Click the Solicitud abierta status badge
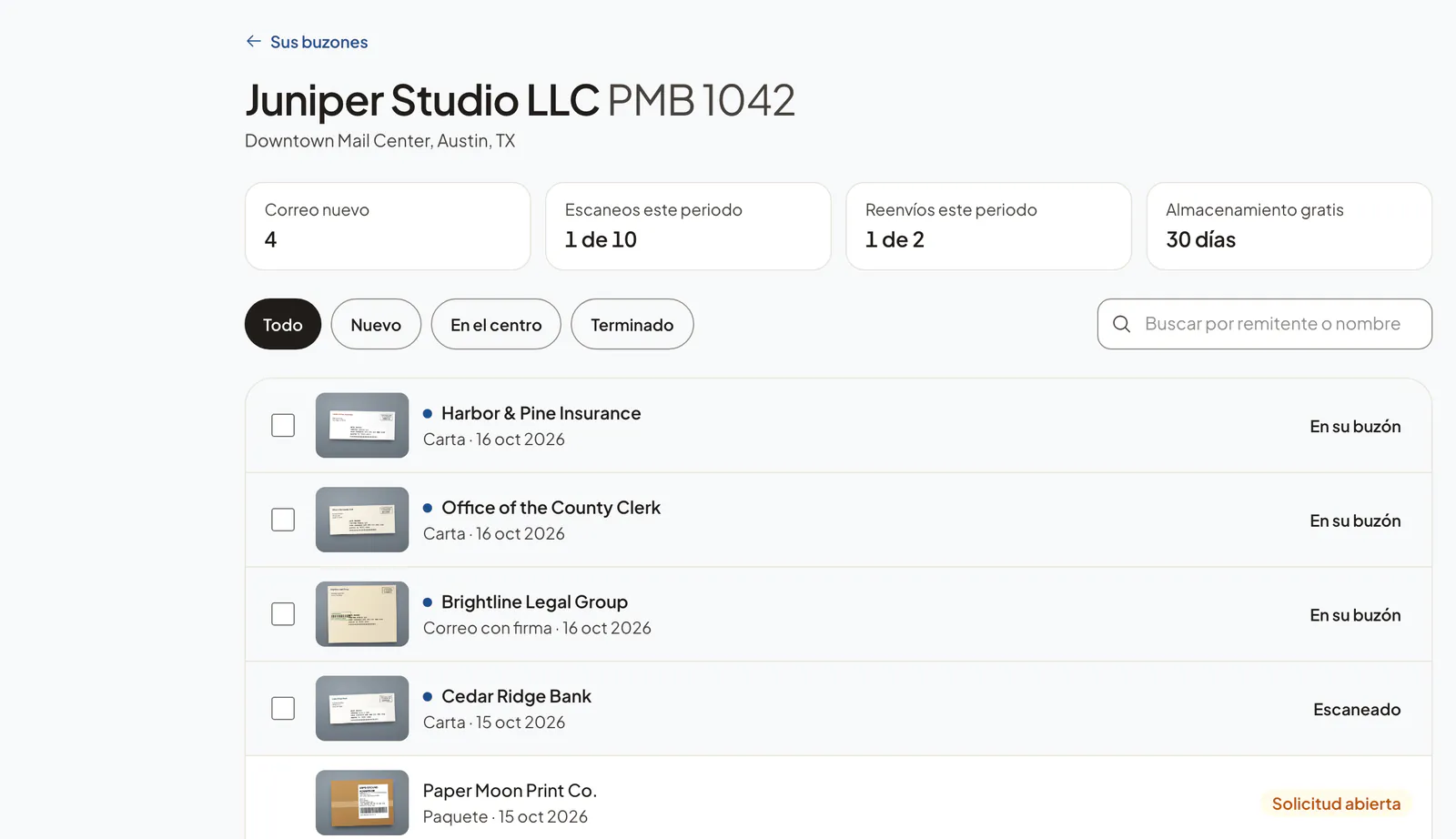The width and height of the screenshot is (1456, 839). [1336, 804]
